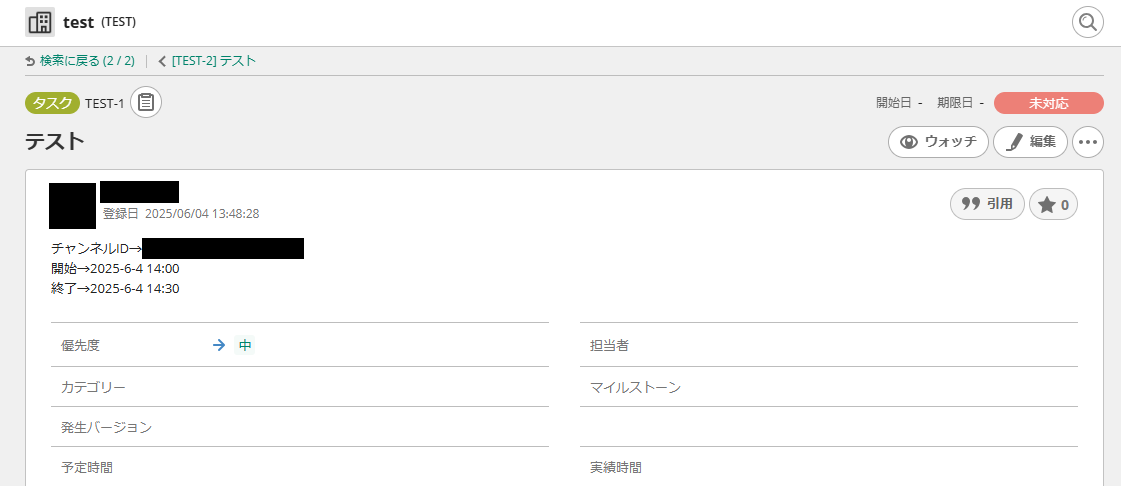The width and height of the screenshot is (1121, 486).
Task: Click the issue key TEST-1
Action: pyautogui.click(x=105, y=103)
